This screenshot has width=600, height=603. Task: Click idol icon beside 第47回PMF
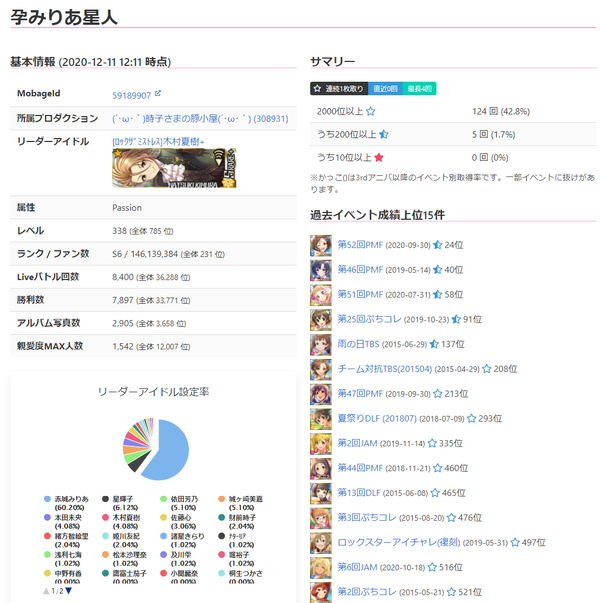(x=321, y=394)
